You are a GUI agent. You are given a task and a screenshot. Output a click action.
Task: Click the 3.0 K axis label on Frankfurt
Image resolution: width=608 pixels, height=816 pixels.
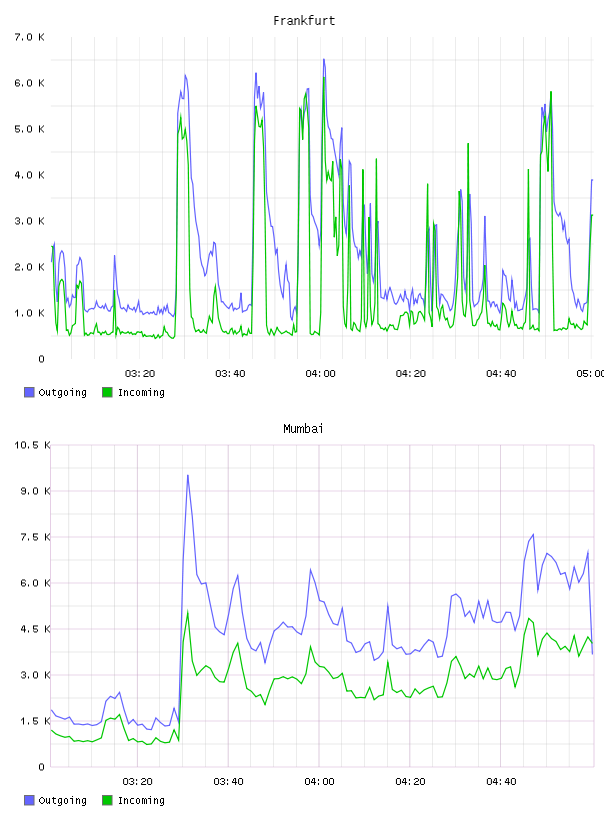[x=30, y=221]
